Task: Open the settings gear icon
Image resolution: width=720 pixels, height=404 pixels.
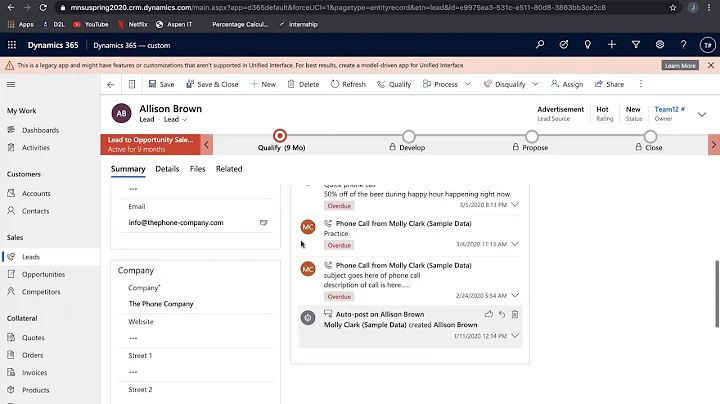Action: pos(660,45)
